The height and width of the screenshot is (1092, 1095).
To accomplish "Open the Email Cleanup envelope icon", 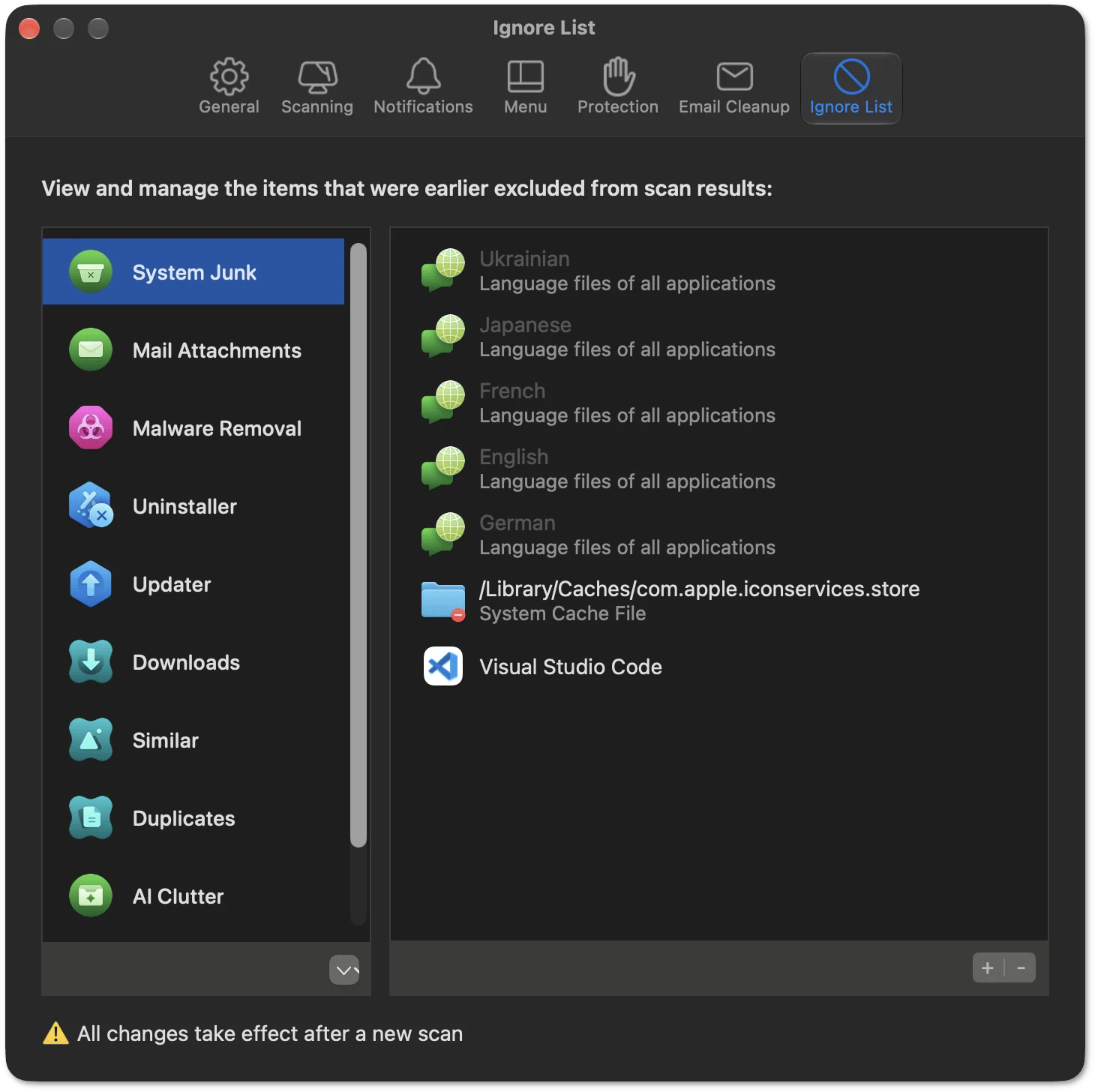I will point(734,76).
